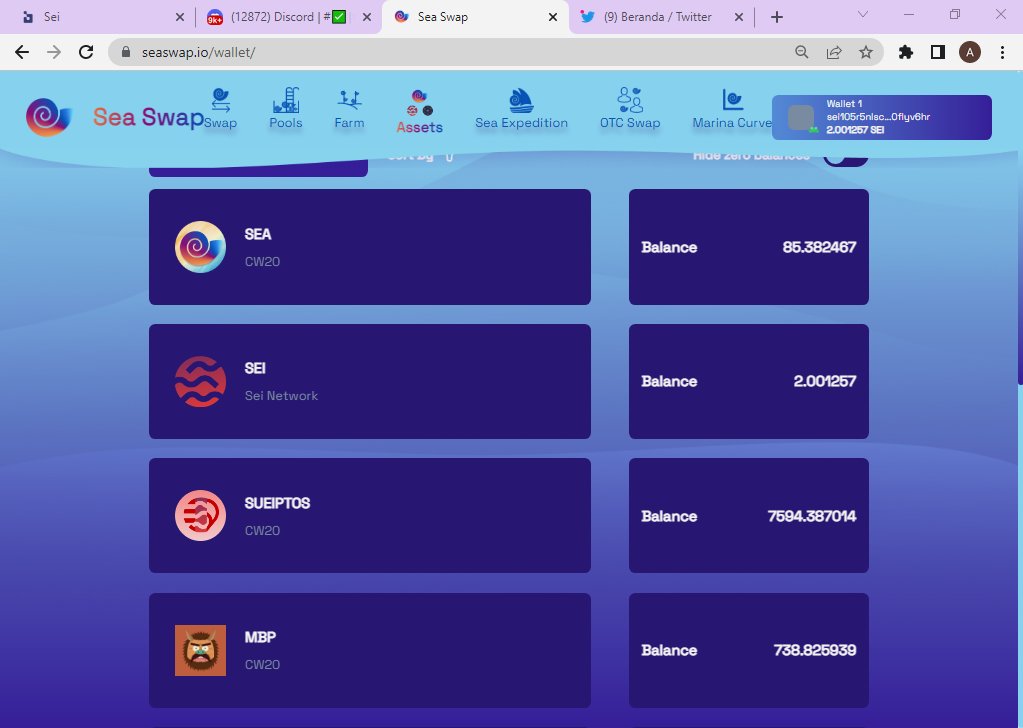Click the wallet avatar in Wallet 1 box
The width and height of the screenshot is (1023, 728).
coord(801,117)
